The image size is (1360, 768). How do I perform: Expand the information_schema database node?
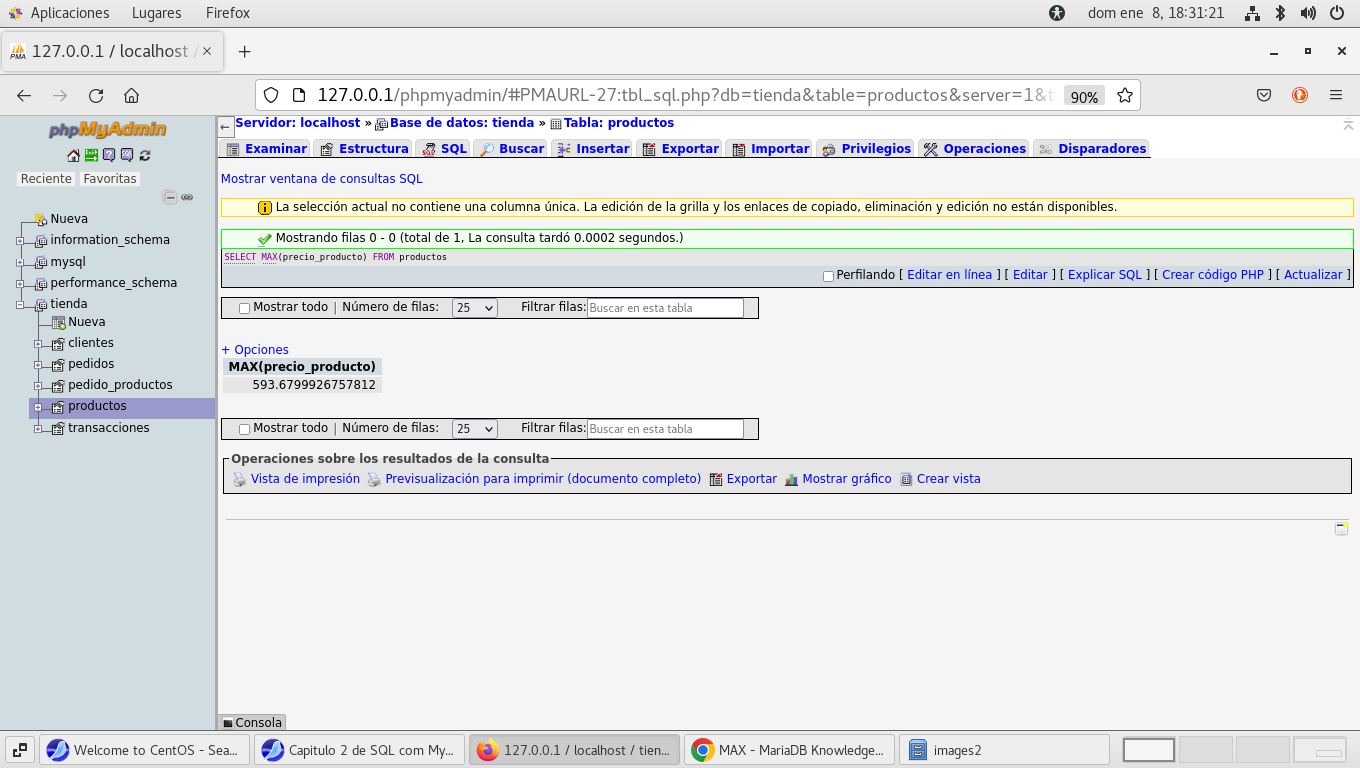20,241
